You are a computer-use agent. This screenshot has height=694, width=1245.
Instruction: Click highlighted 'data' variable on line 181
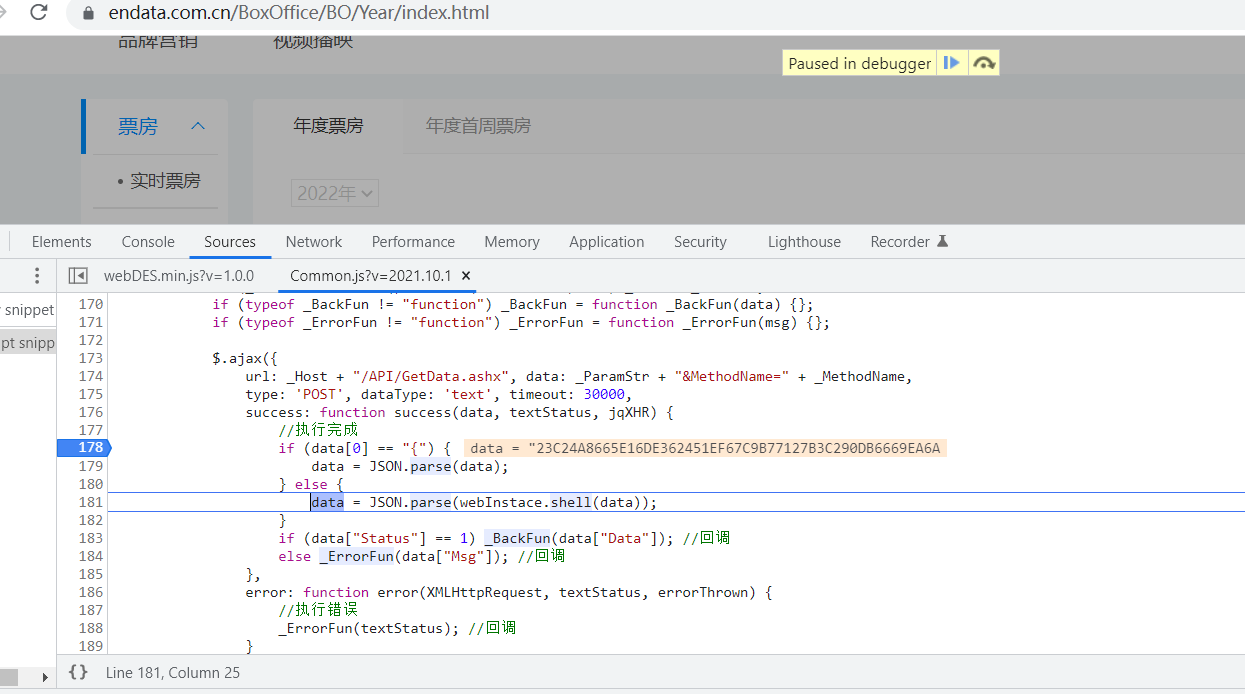[x=328, y=502]
